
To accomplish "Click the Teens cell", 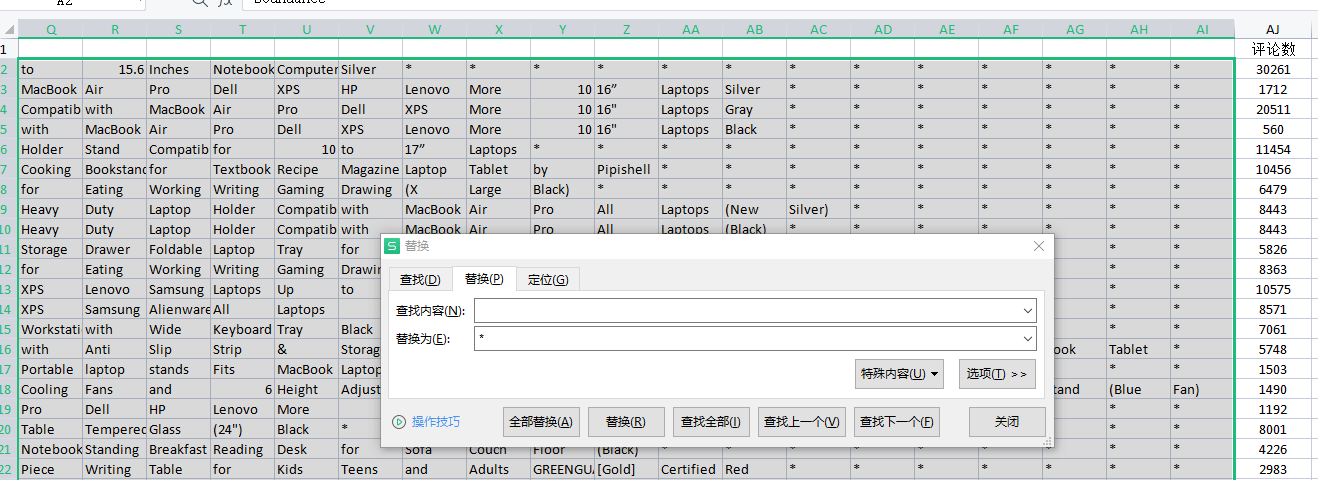I will [x=371, y=469].
